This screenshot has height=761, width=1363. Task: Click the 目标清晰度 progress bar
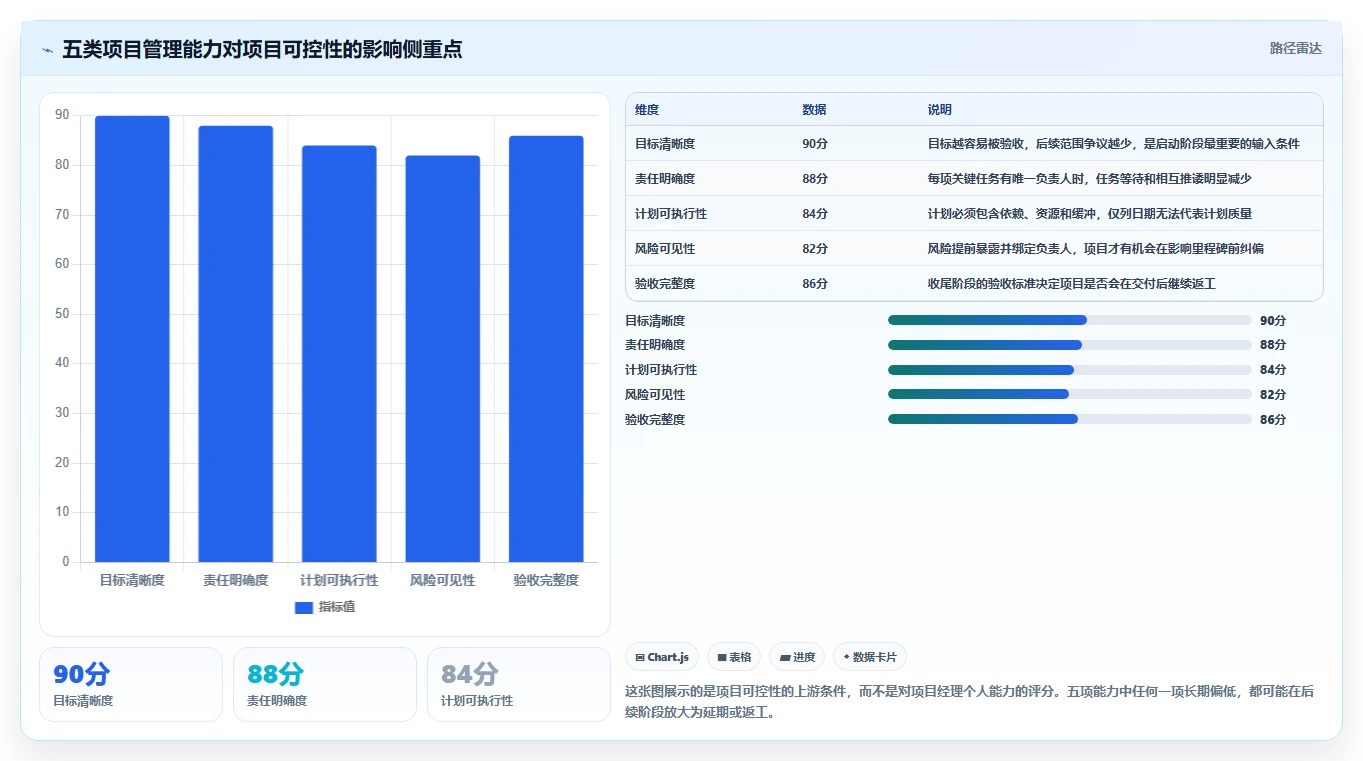1070,320
